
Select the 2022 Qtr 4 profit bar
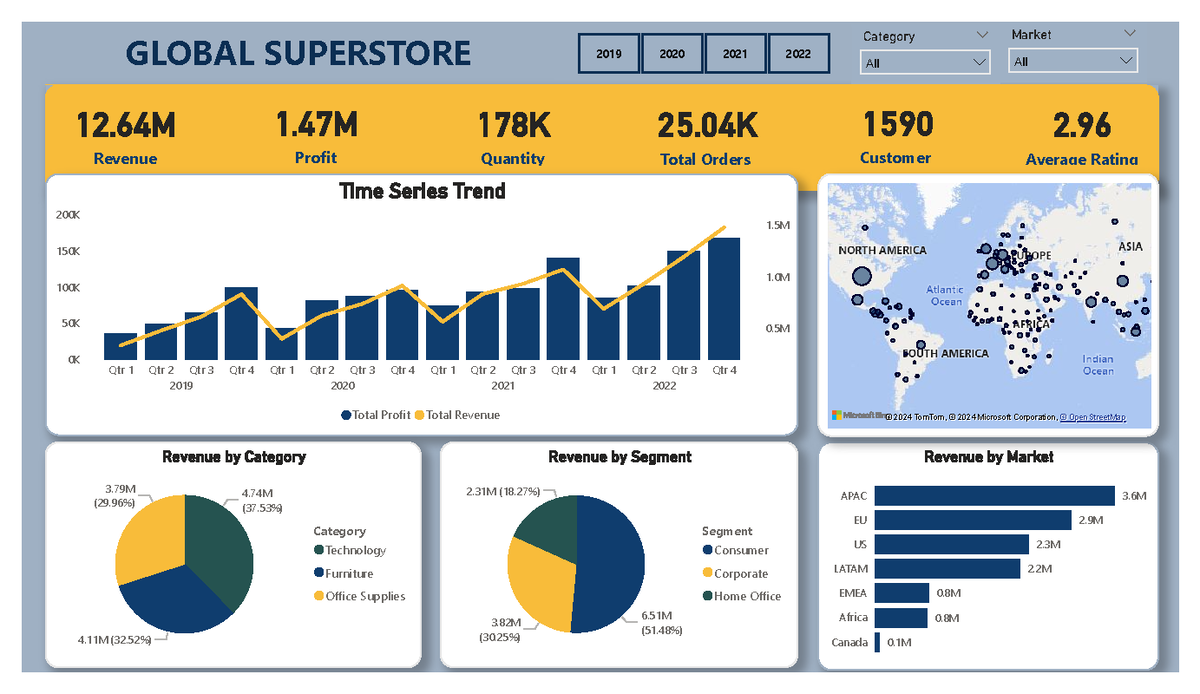tap(724, 299)
